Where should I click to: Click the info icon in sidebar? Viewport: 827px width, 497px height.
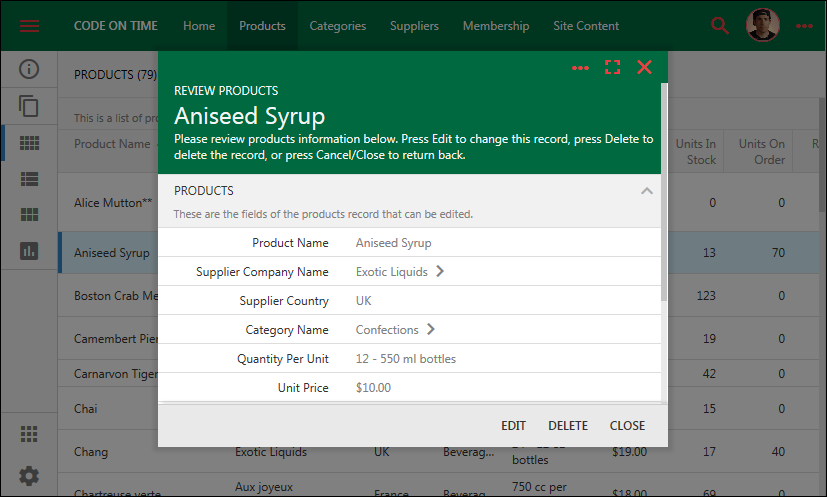pyautogui.click(x=29, y=69)
